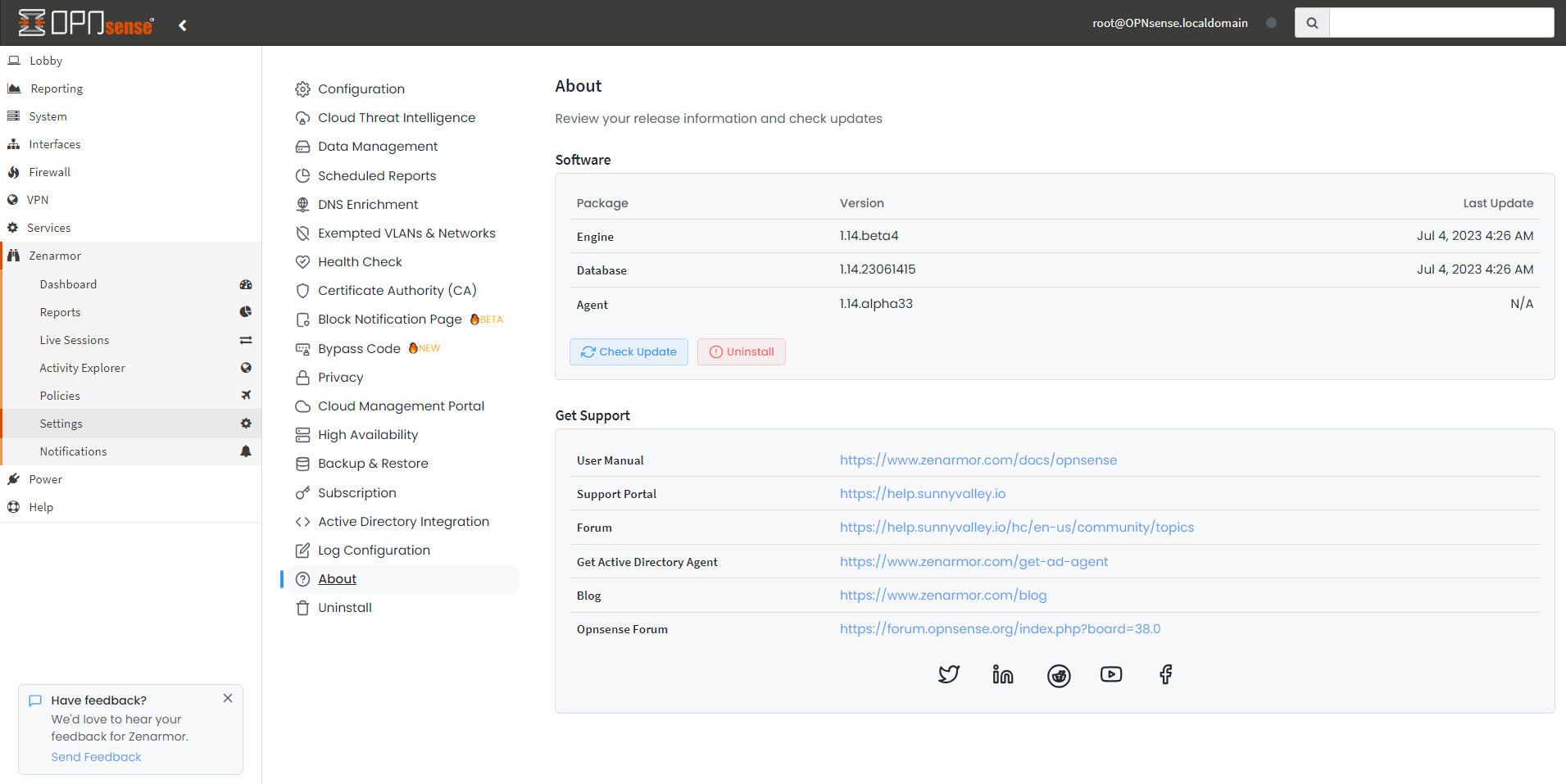Open Cloud Threat Intelligence settings
Screen dimensions: 1566x784
(x=397, y=118)
